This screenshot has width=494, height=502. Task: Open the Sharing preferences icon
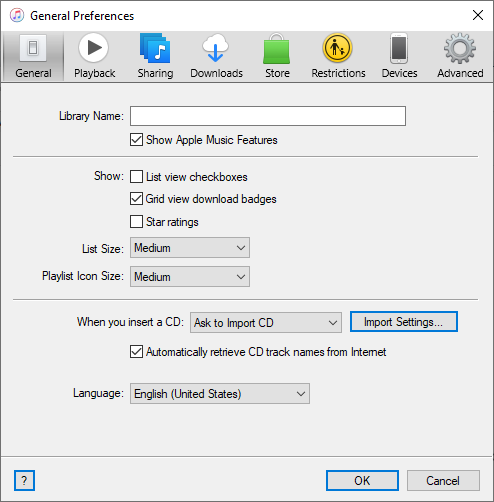(155, 48)
